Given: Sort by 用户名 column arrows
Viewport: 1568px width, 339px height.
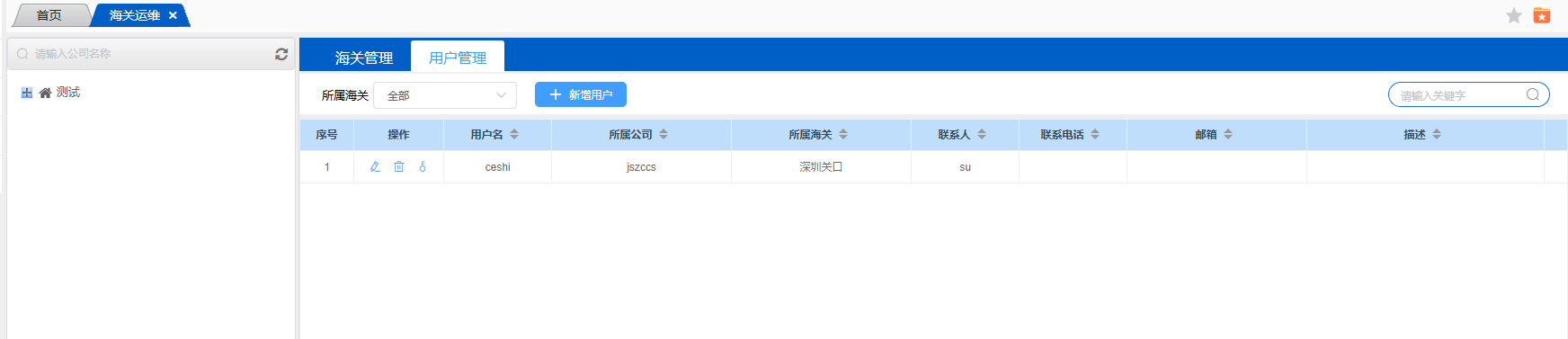Looking at the screenshot, I should (514, 134).
